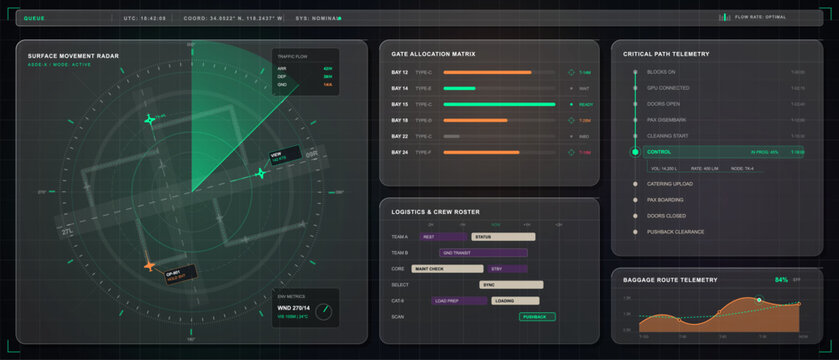Select the SYNC block in Select row
This screenshot has width=839, height=360.
511,285
